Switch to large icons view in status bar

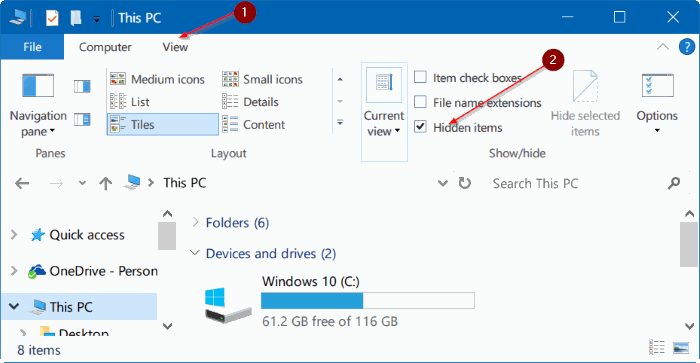click(681, 347)
